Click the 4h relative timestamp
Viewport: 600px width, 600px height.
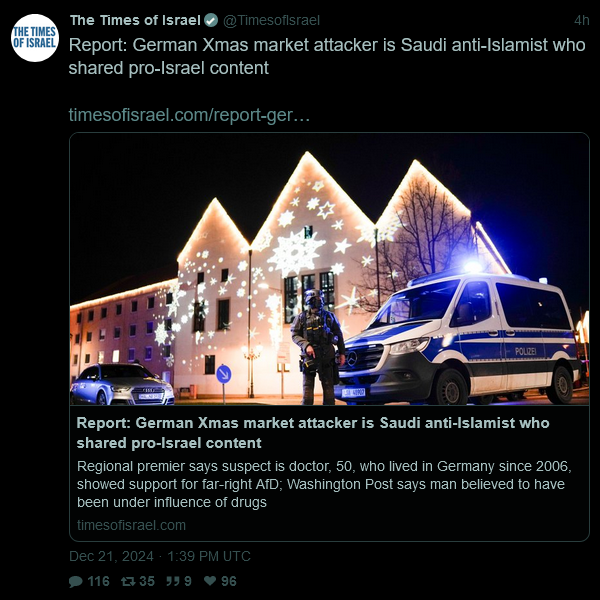[582, 20]
